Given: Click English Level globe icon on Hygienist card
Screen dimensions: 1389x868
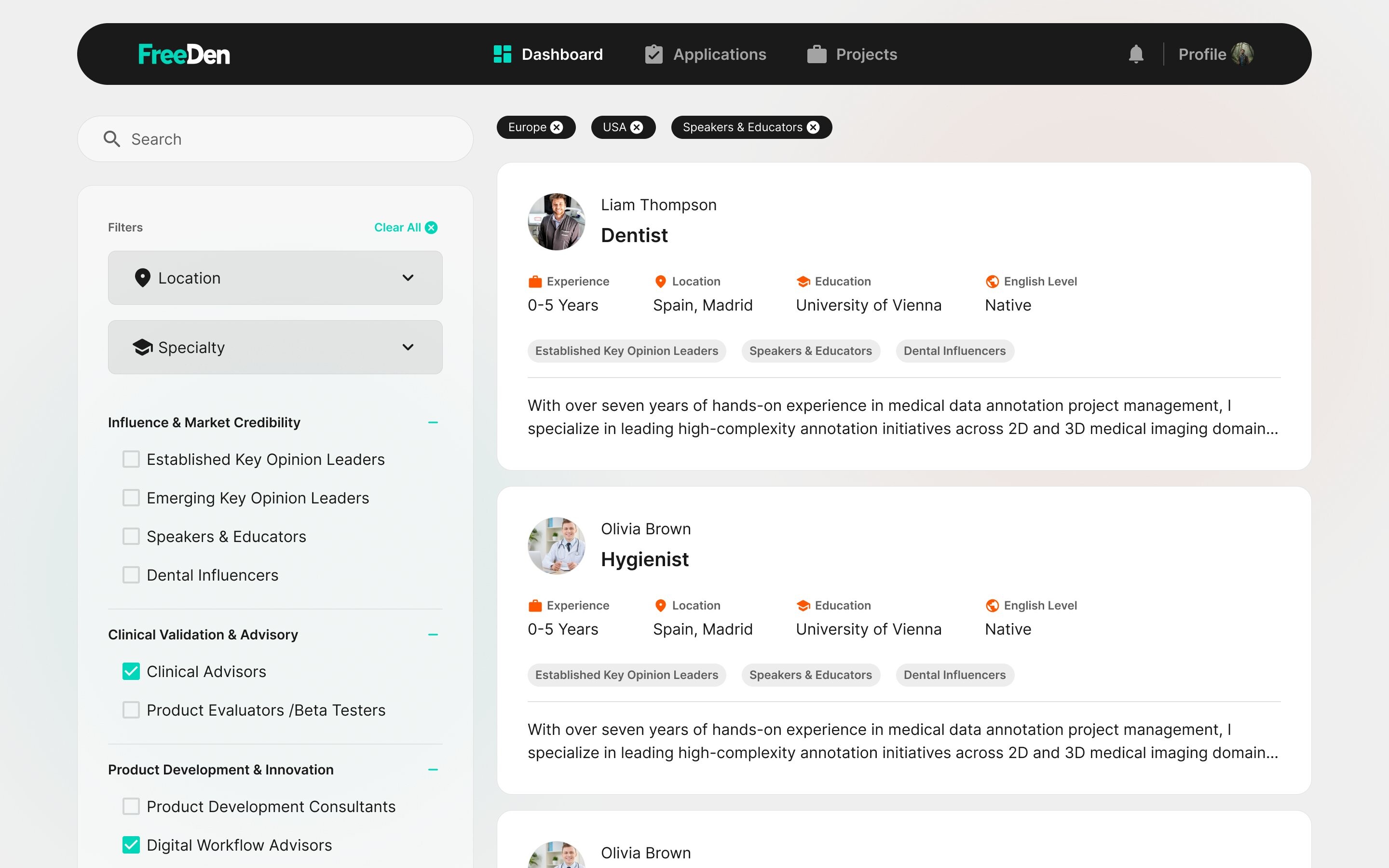Looking at the screenshot, I should [x=993, y=606].
